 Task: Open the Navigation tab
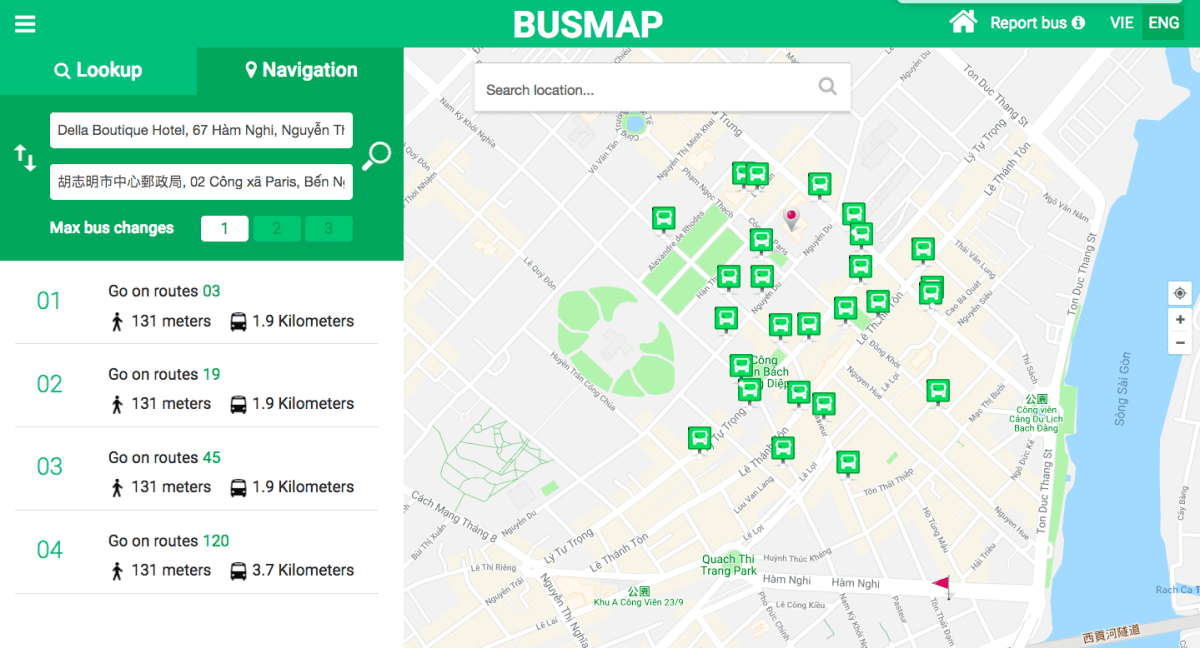point(301,70)
